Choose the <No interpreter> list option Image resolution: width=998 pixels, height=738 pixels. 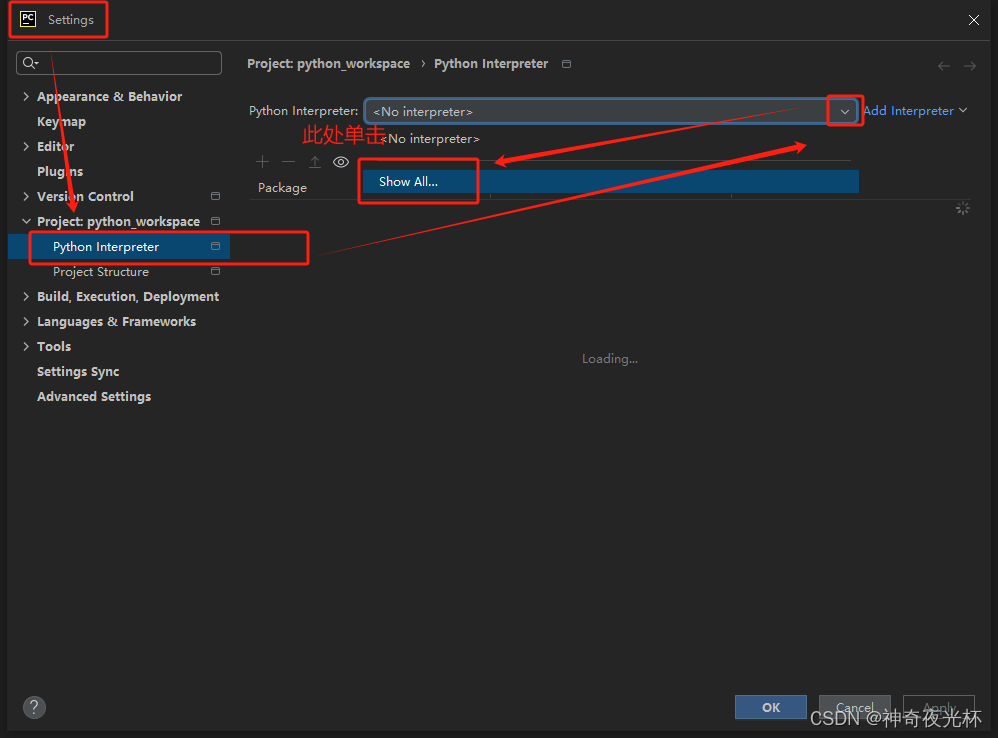pos(430,139)
